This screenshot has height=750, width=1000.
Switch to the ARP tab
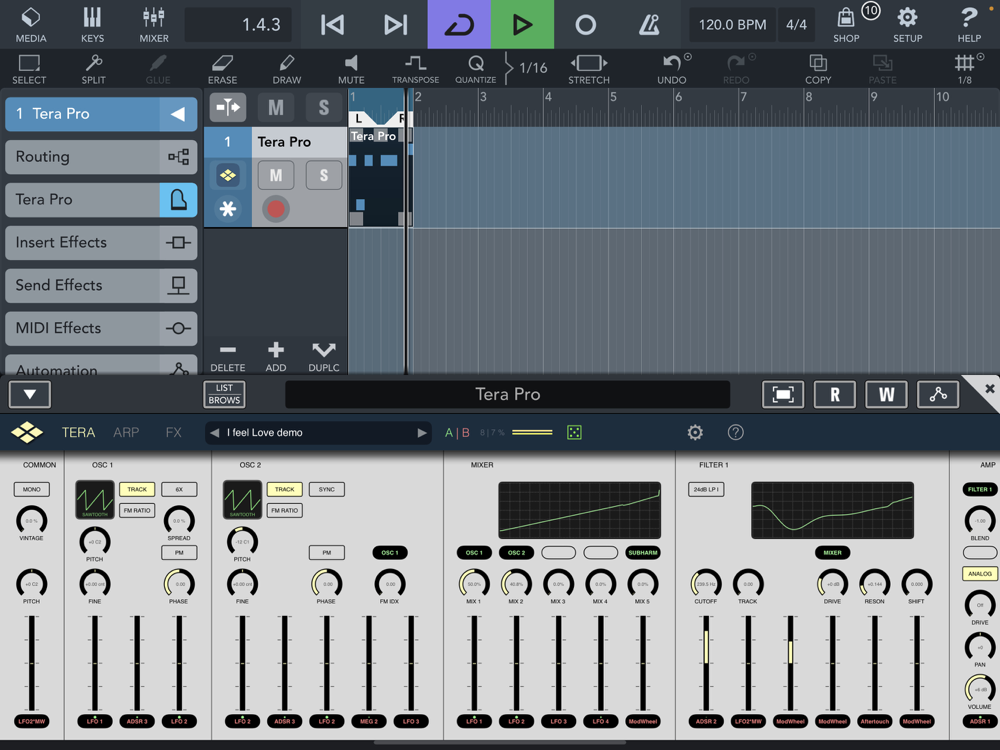pos(126,433)
